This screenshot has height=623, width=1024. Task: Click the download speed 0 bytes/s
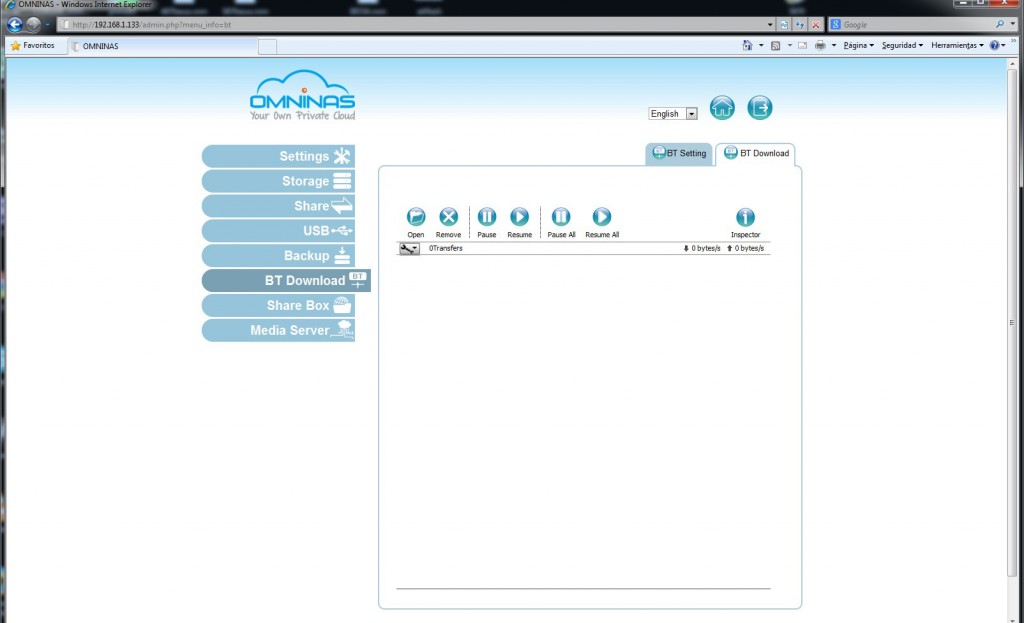point(702,249)
